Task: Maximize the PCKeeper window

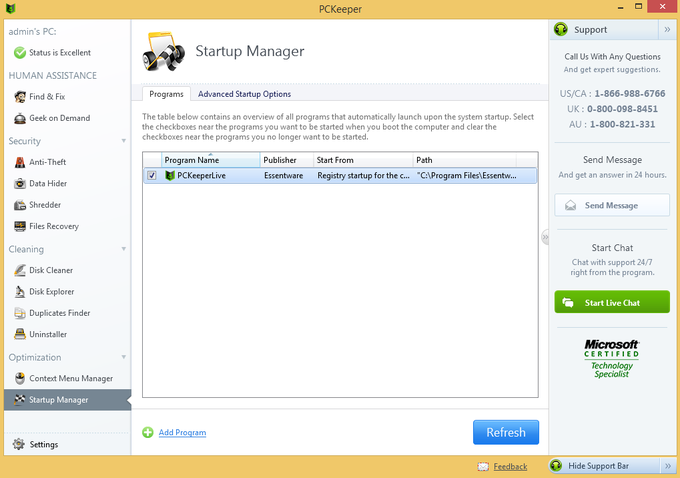Action: point(638,7)
